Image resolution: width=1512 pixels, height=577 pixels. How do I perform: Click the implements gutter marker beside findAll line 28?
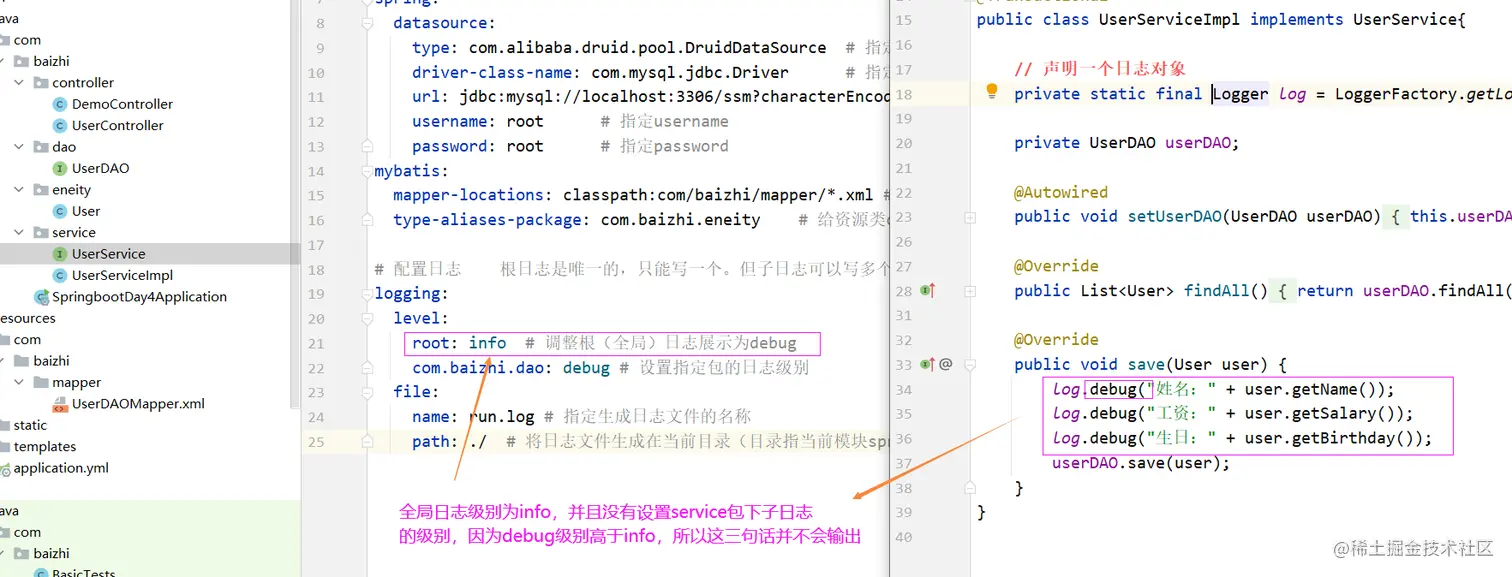coord(927,291)
